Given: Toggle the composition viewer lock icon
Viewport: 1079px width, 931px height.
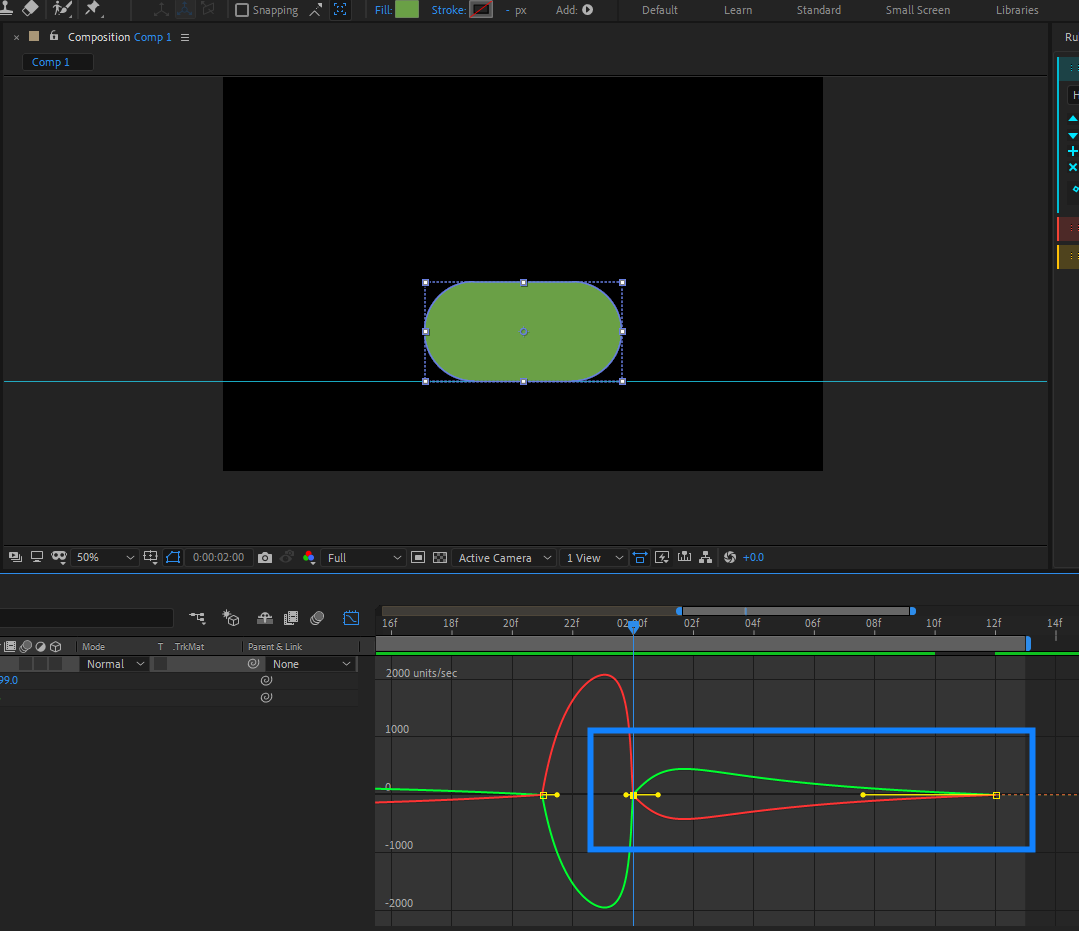Looking at the screenshot, I should [54, 37].
